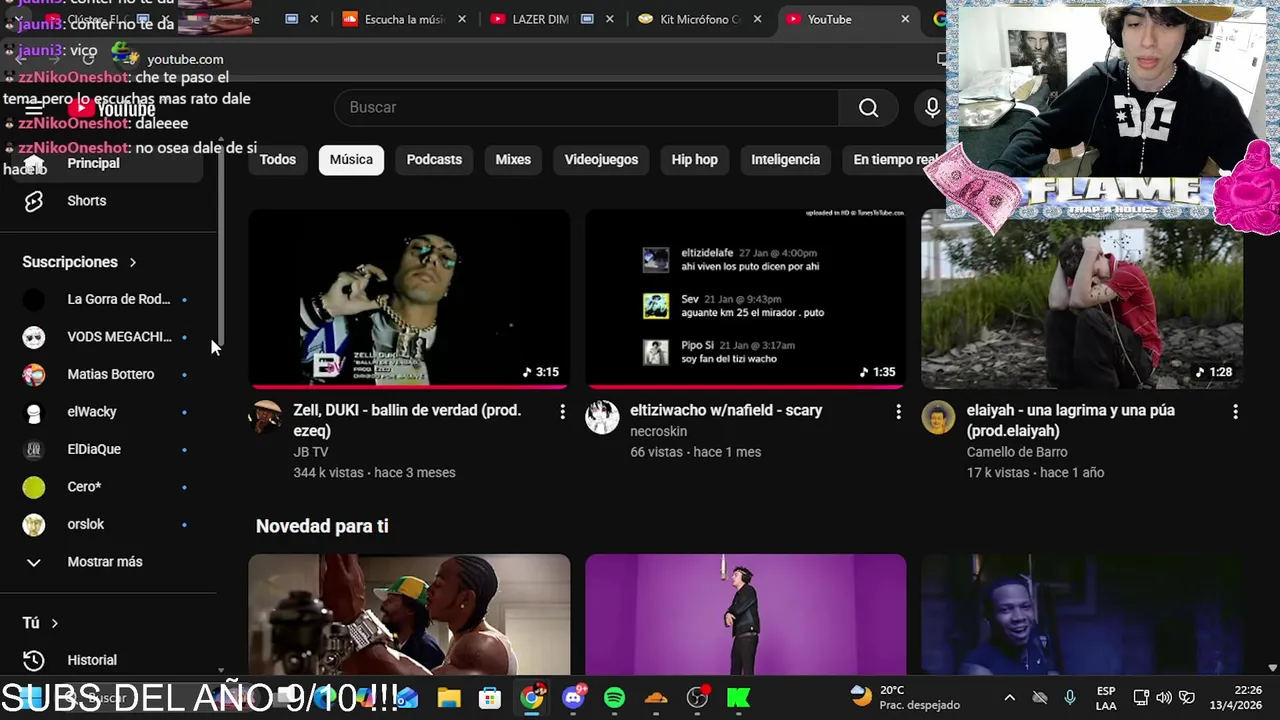Select the Videojuegos filter chip
Image resolution: width=1280 pixels, height=720 pixels.
tap(601, 160)
